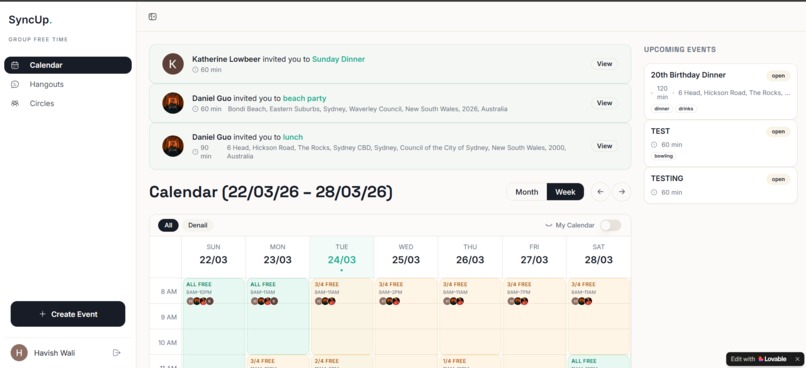Open Havish Wali profile avatar
806x368 pixels.
(19, 353)
